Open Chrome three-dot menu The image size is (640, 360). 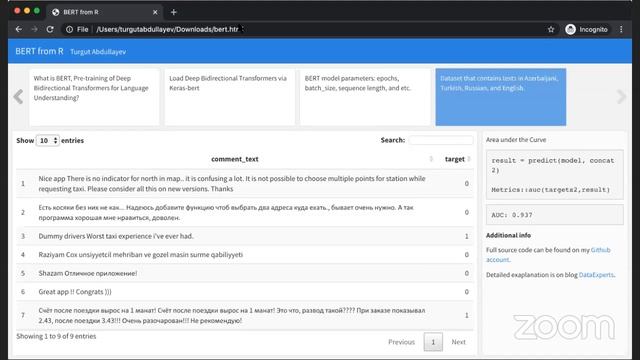tap(621, 29)
